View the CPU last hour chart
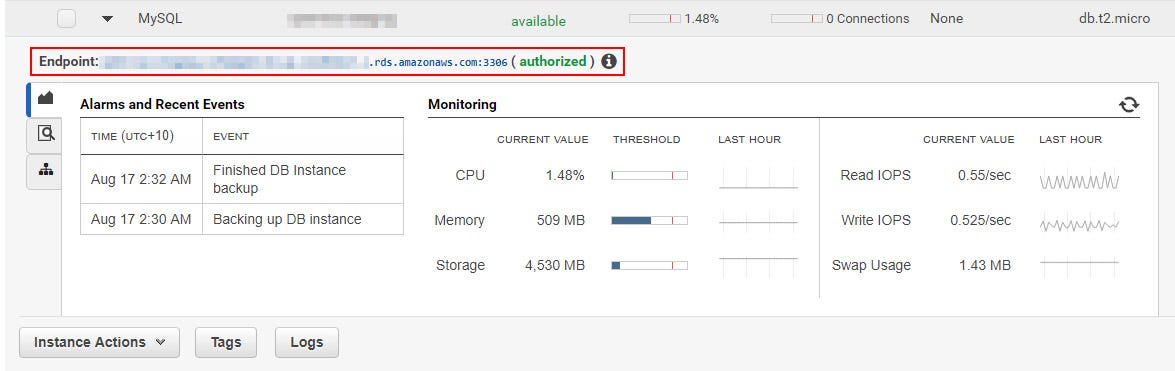The width and height of the screenshot is (1175, 371). [758, 177]
